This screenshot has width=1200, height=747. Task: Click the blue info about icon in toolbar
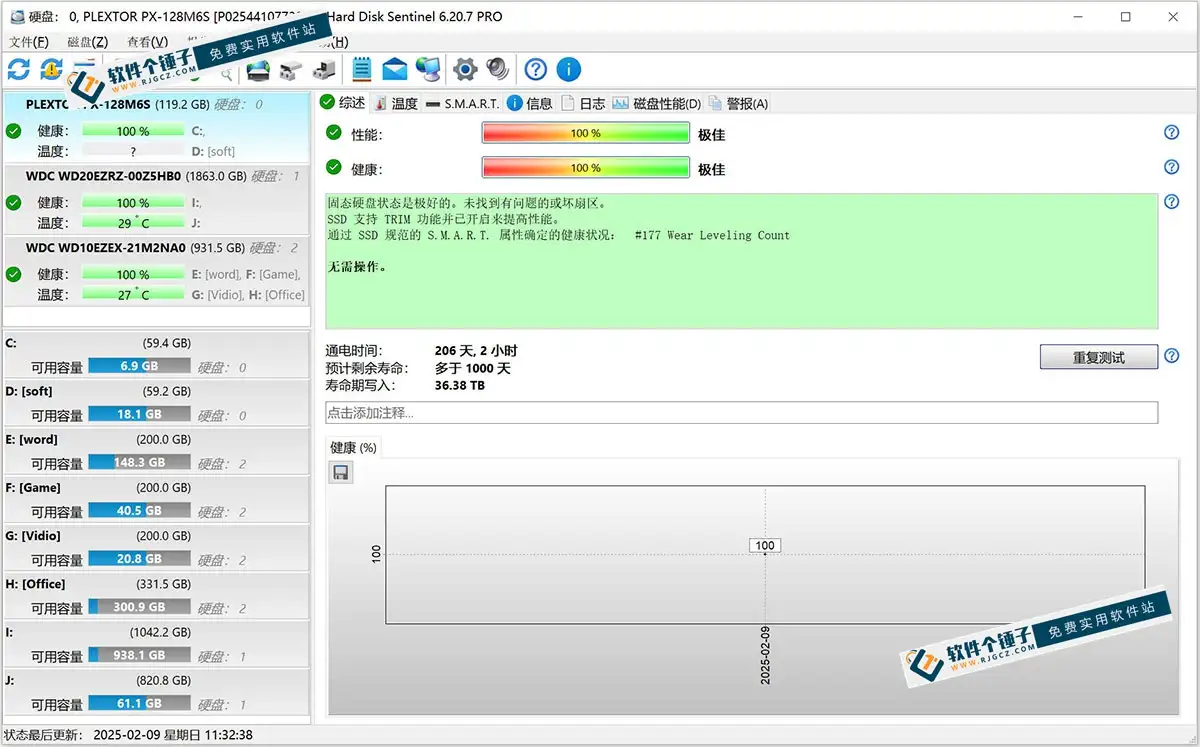(568, 69)
